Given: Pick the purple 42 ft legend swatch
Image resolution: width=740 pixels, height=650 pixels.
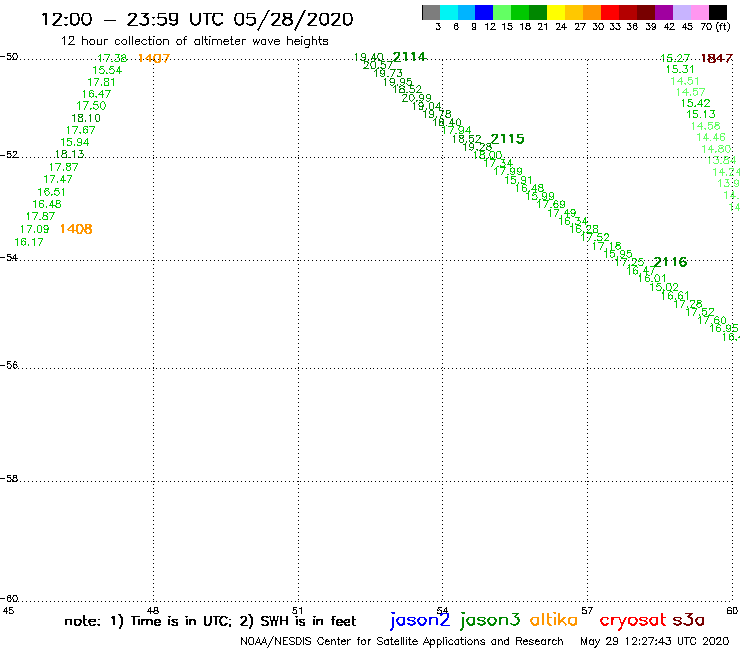Looking at the screenshot, I should [x=664, y=12].
